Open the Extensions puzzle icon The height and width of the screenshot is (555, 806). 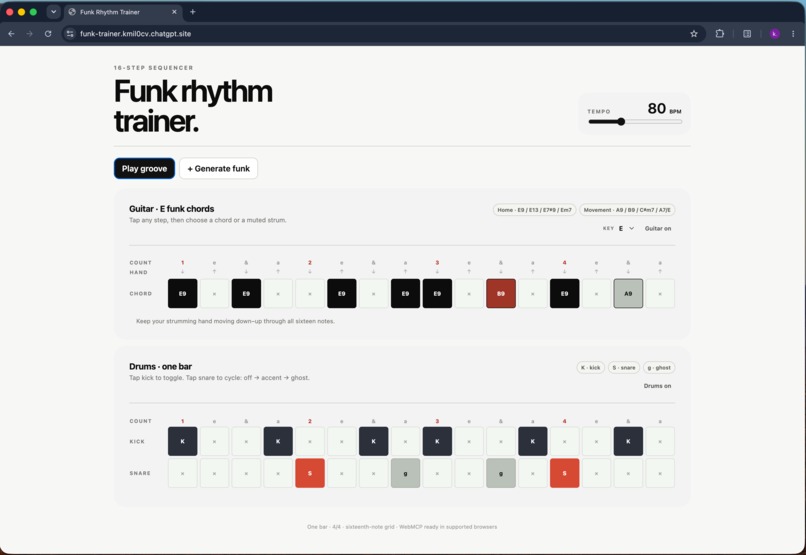(x=720, y=34)
